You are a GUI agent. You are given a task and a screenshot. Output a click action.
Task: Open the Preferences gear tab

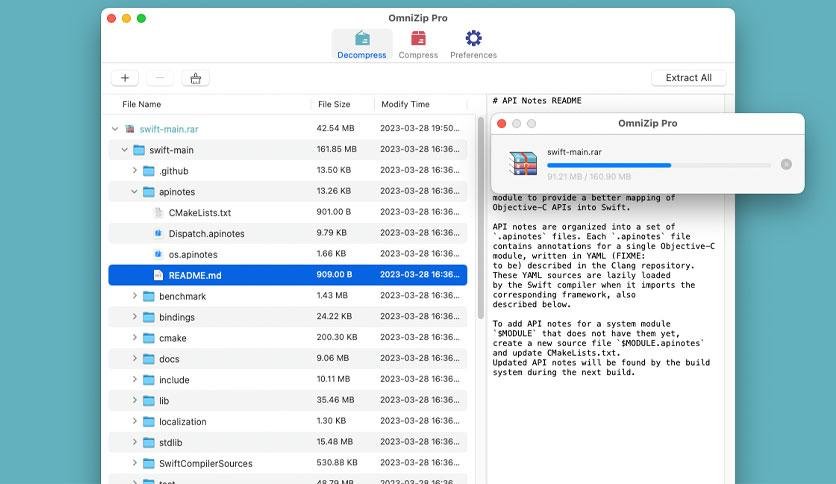click(x=473, y=44)
